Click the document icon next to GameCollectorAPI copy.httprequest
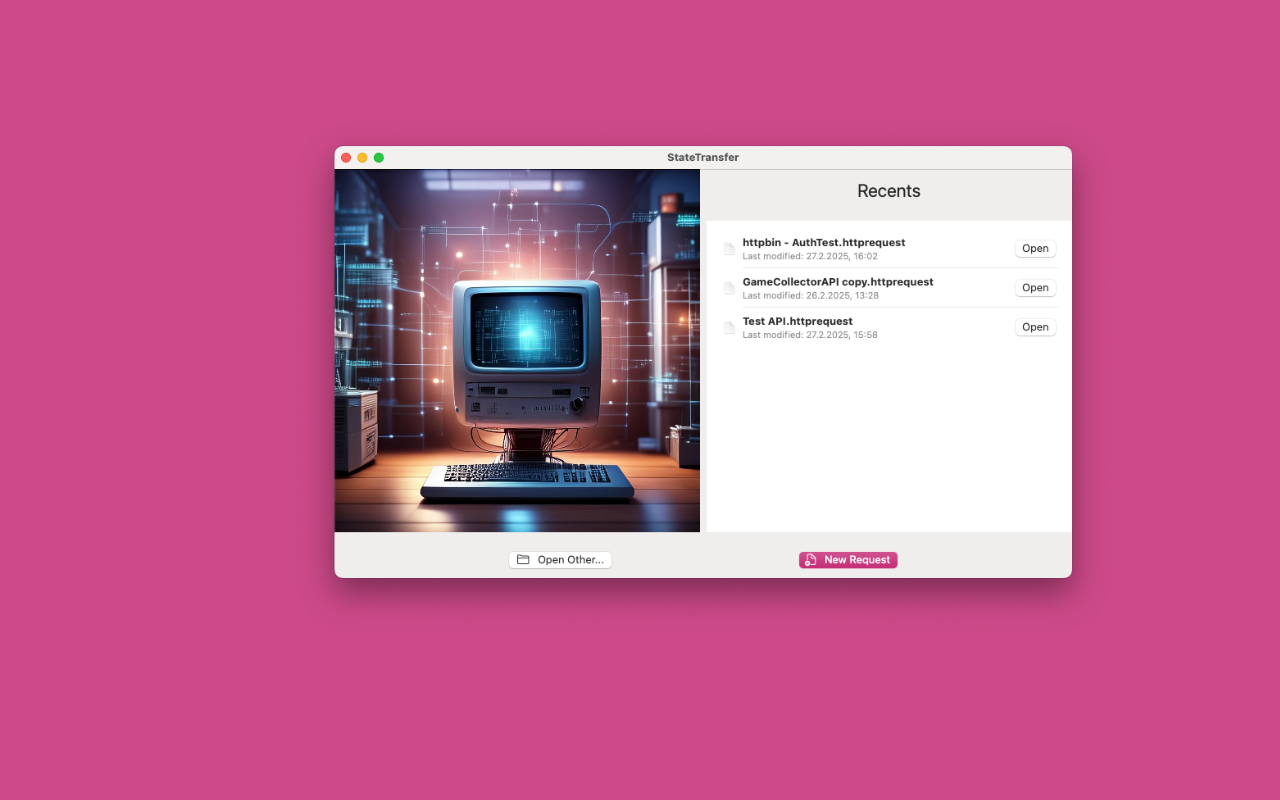 click(729, 288)
